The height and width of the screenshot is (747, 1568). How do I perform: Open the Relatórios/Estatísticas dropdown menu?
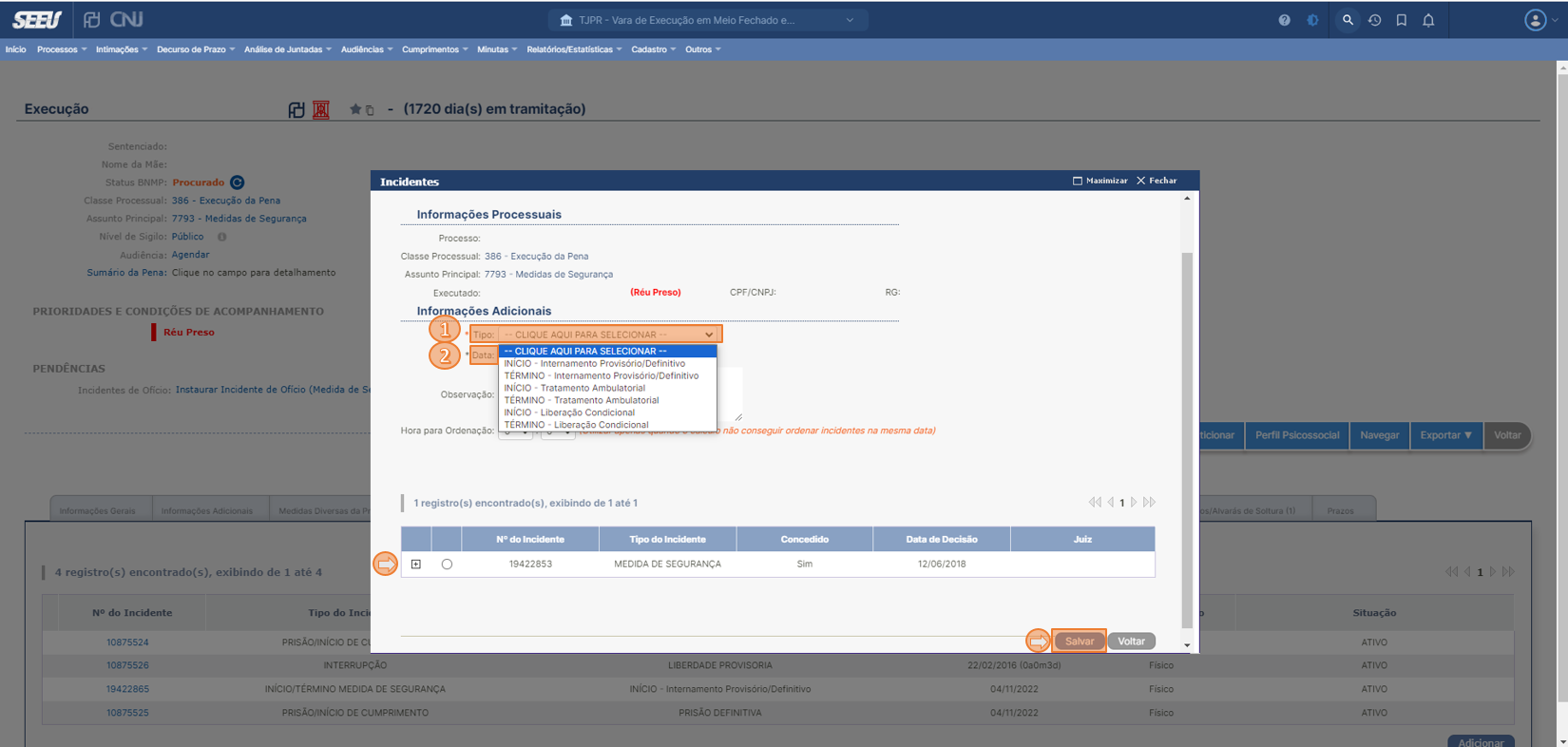[x=574, y=49]
